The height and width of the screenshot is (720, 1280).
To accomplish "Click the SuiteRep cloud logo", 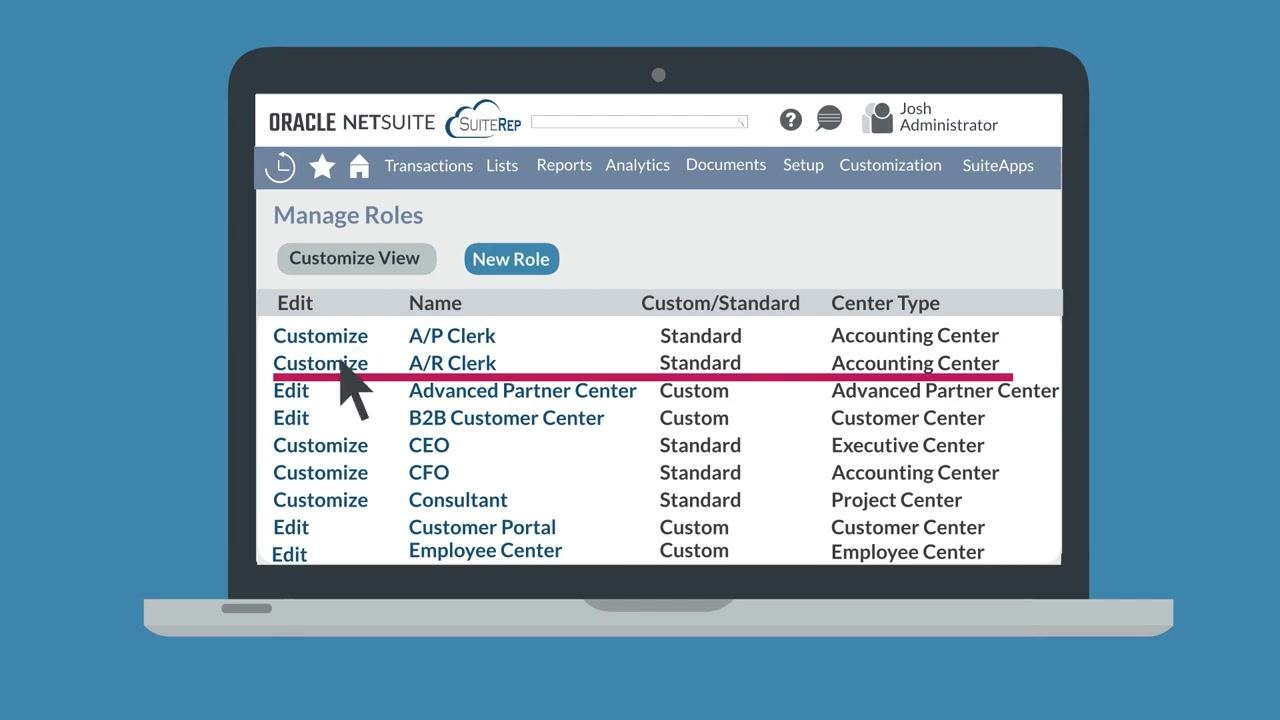I will coord(485,120).
